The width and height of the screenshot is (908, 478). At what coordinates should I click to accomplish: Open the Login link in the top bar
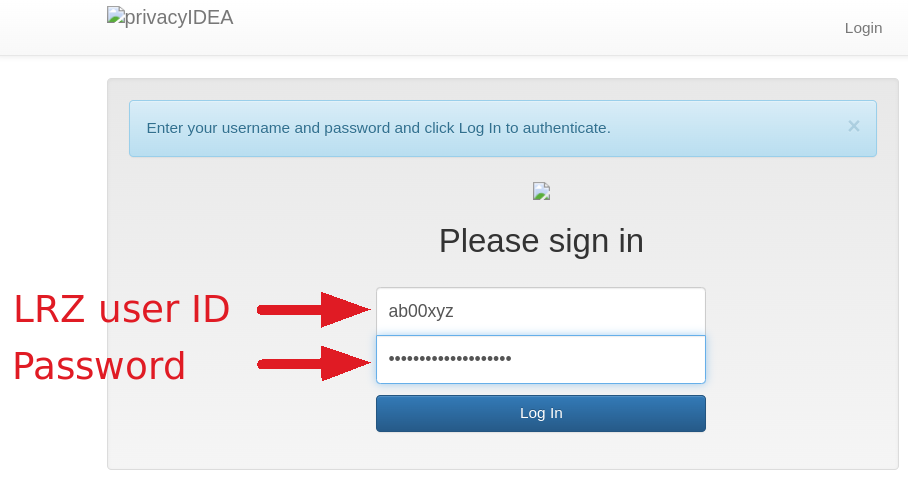coord(863,28)
